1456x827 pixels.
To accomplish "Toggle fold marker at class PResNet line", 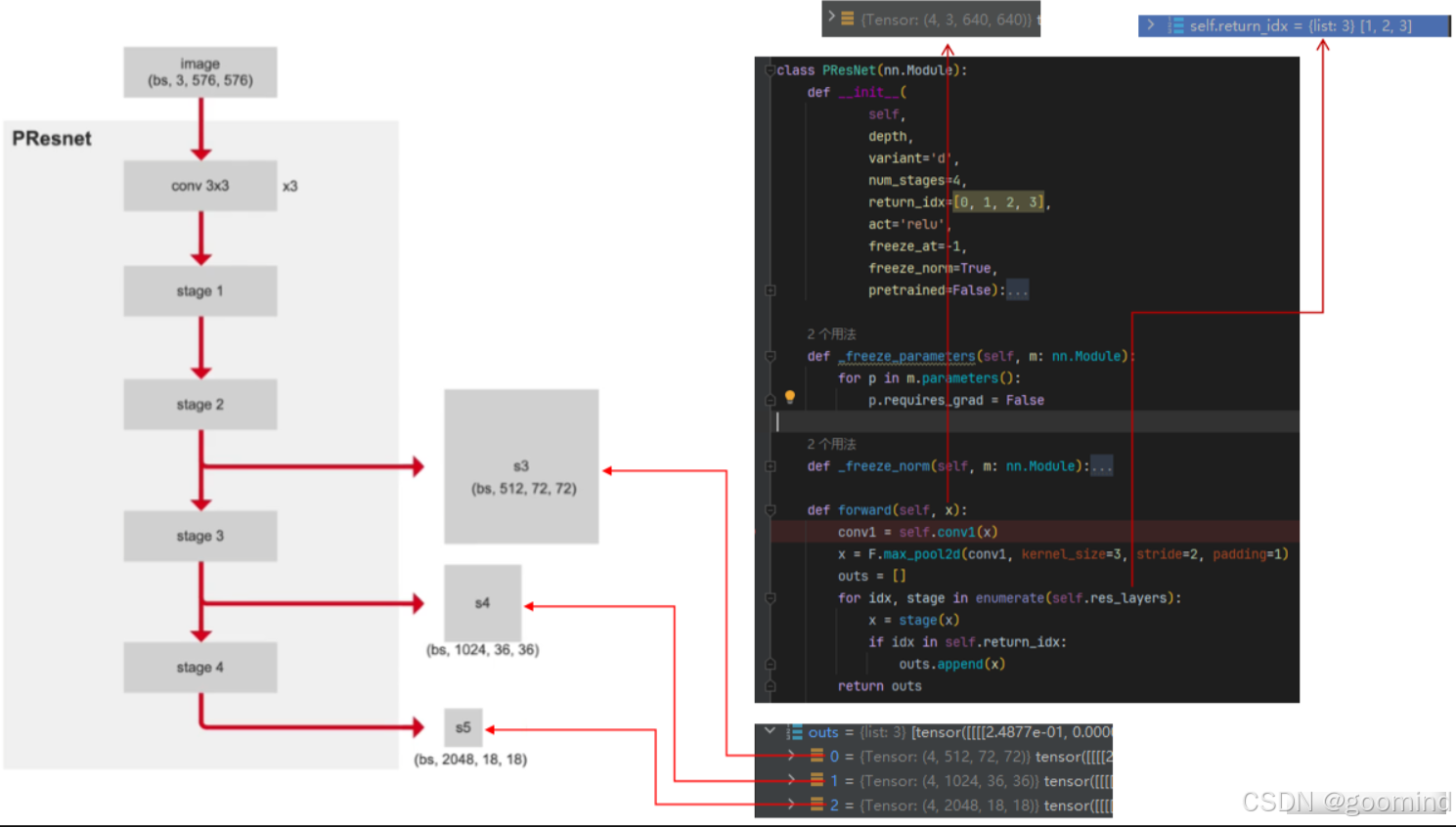I will coord(771,70).
